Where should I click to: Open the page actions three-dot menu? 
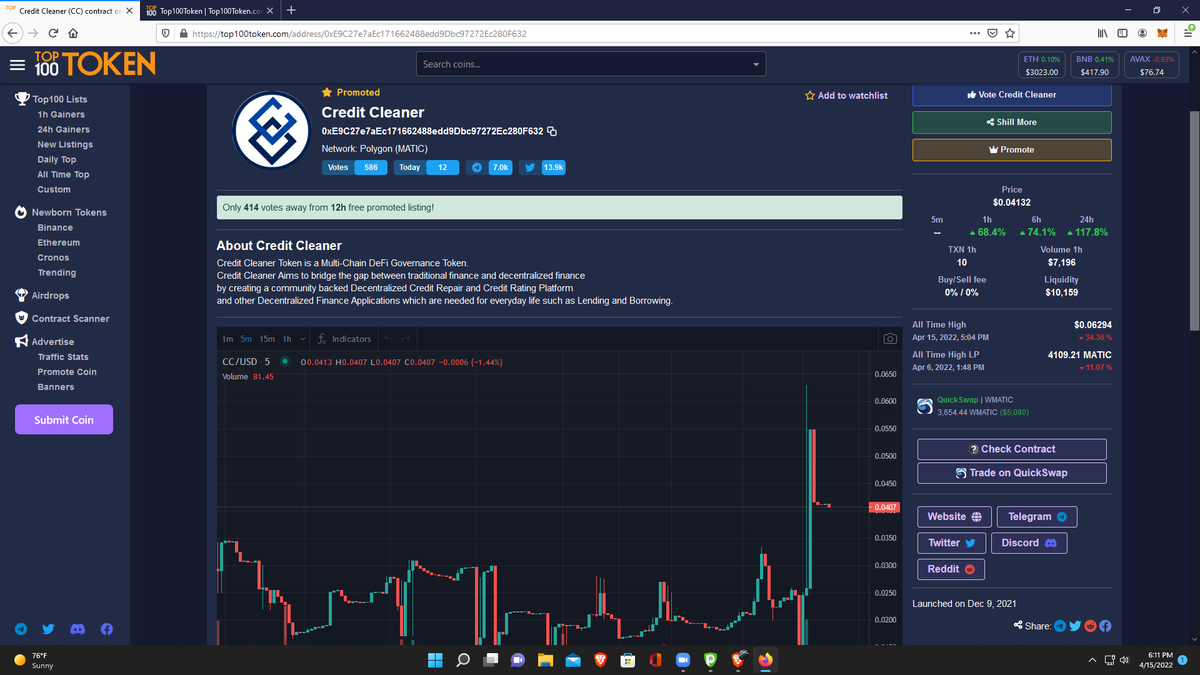tap(975, 33)
